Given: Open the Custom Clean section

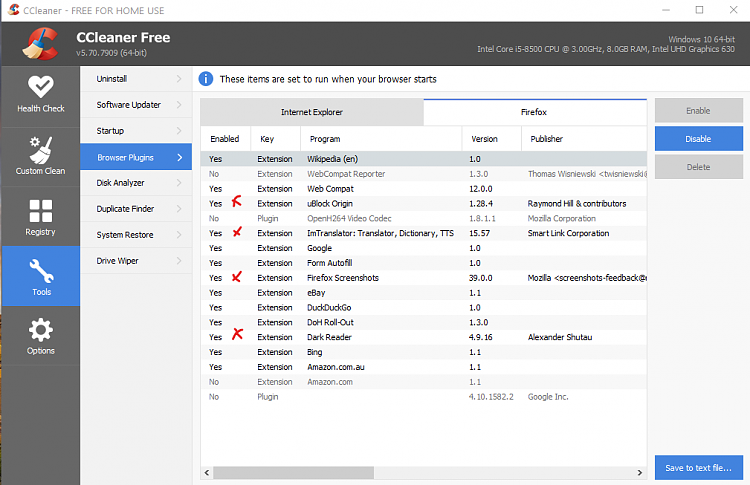Looking at the screenshot, I should (x=41, y=156).
